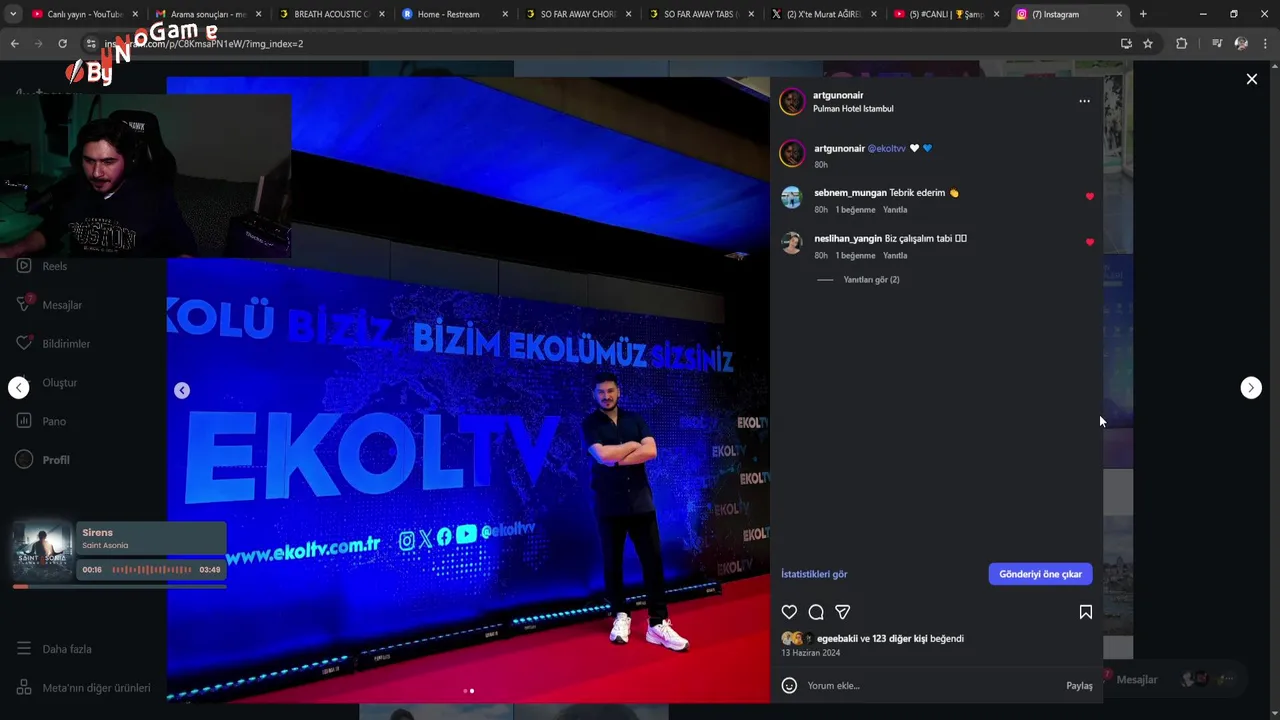Bookmark this page with star icon
This screenshot has height=720, width=1280.
tap(1148, 44)
